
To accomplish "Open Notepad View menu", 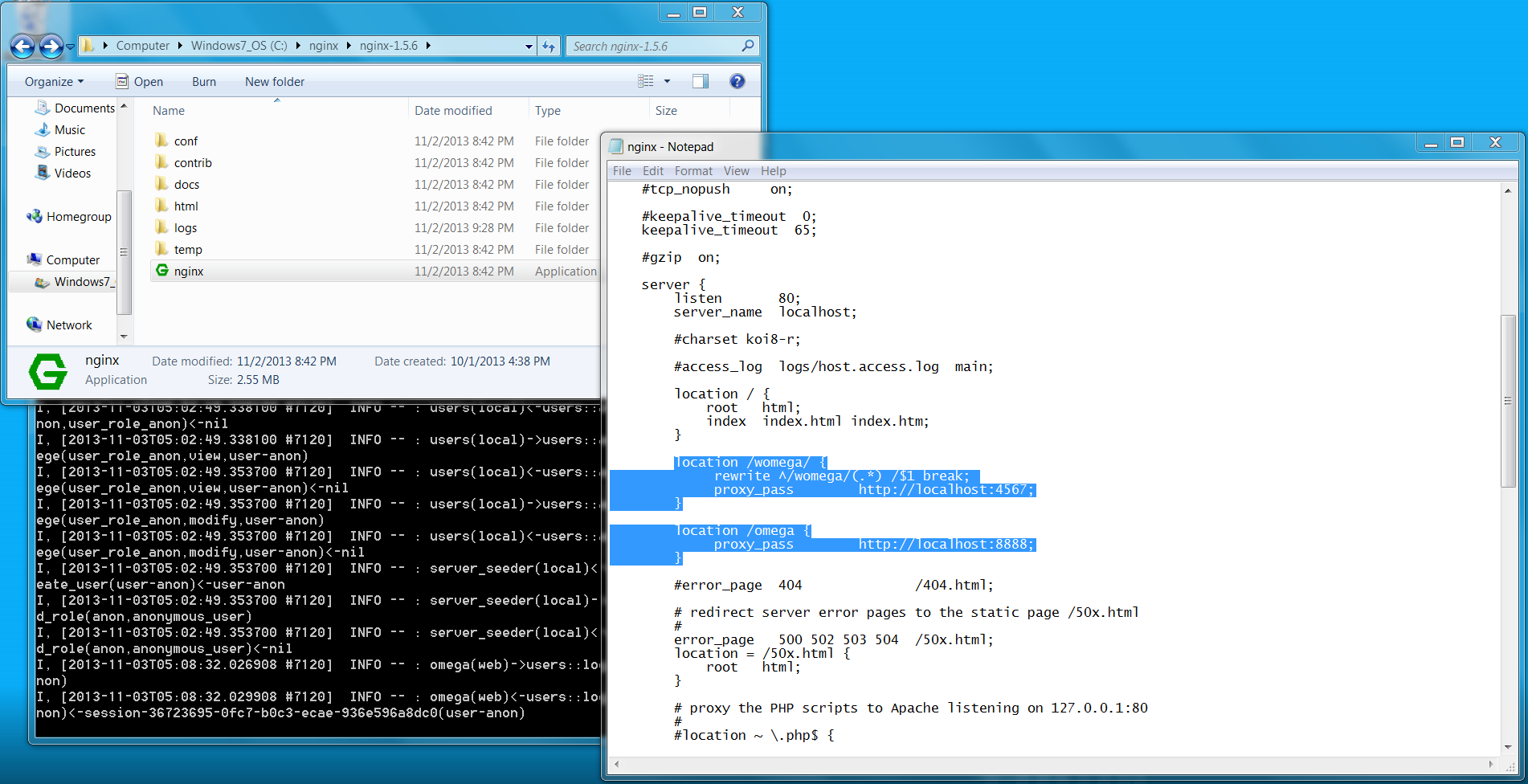I will 736,171.
